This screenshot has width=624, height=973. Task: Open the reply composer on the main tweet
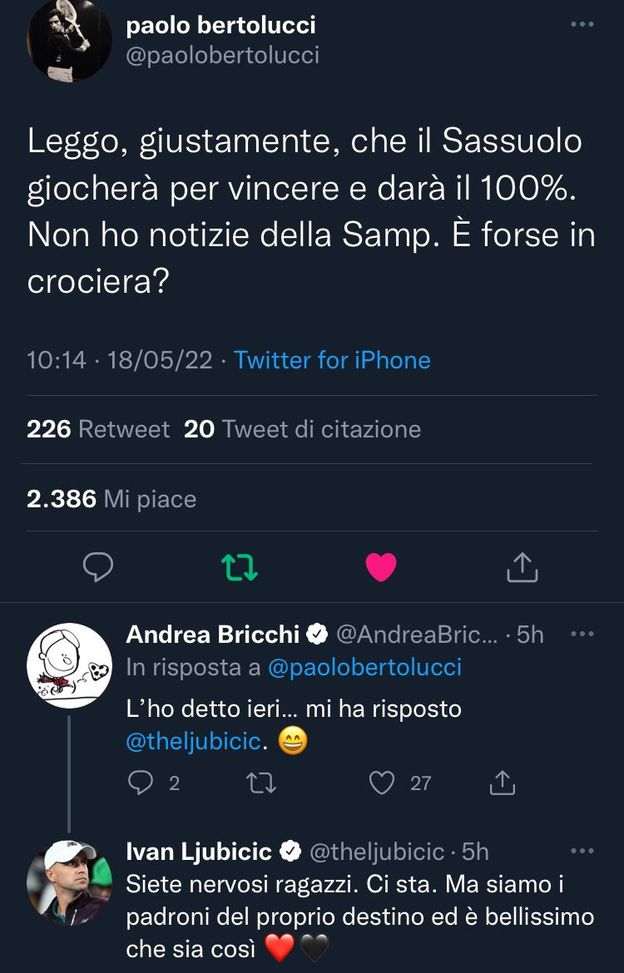point(97,567)
